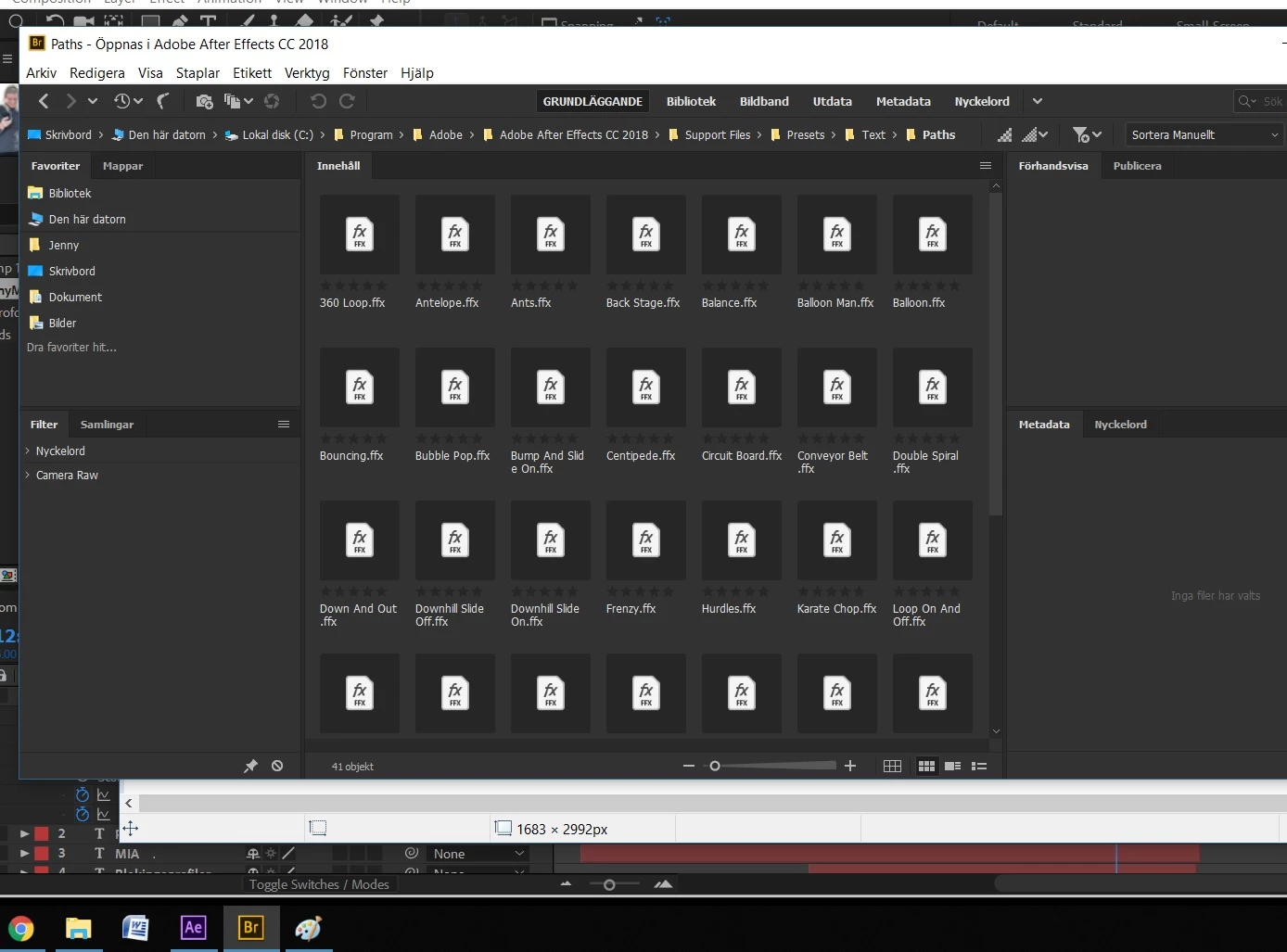Click Support Files in the path bar
The image size is (1287, 952).
[709, 134]
